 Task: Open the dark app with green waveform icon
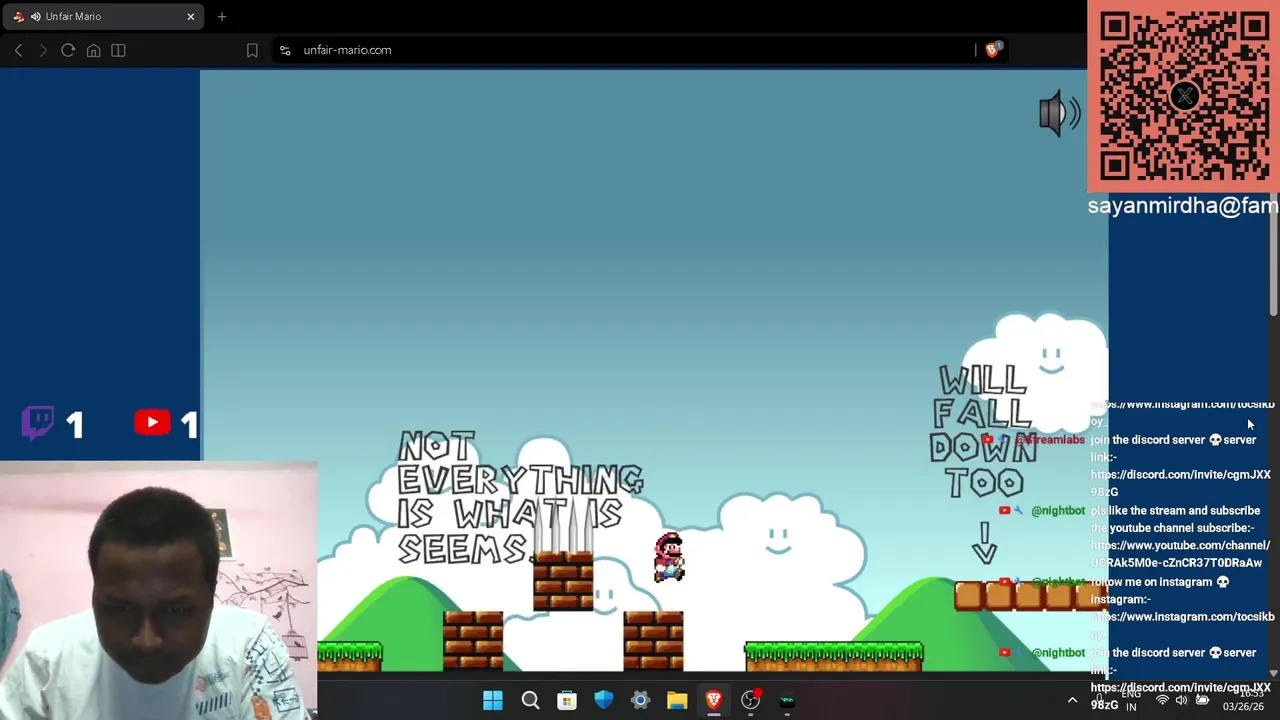click(787, 701)
